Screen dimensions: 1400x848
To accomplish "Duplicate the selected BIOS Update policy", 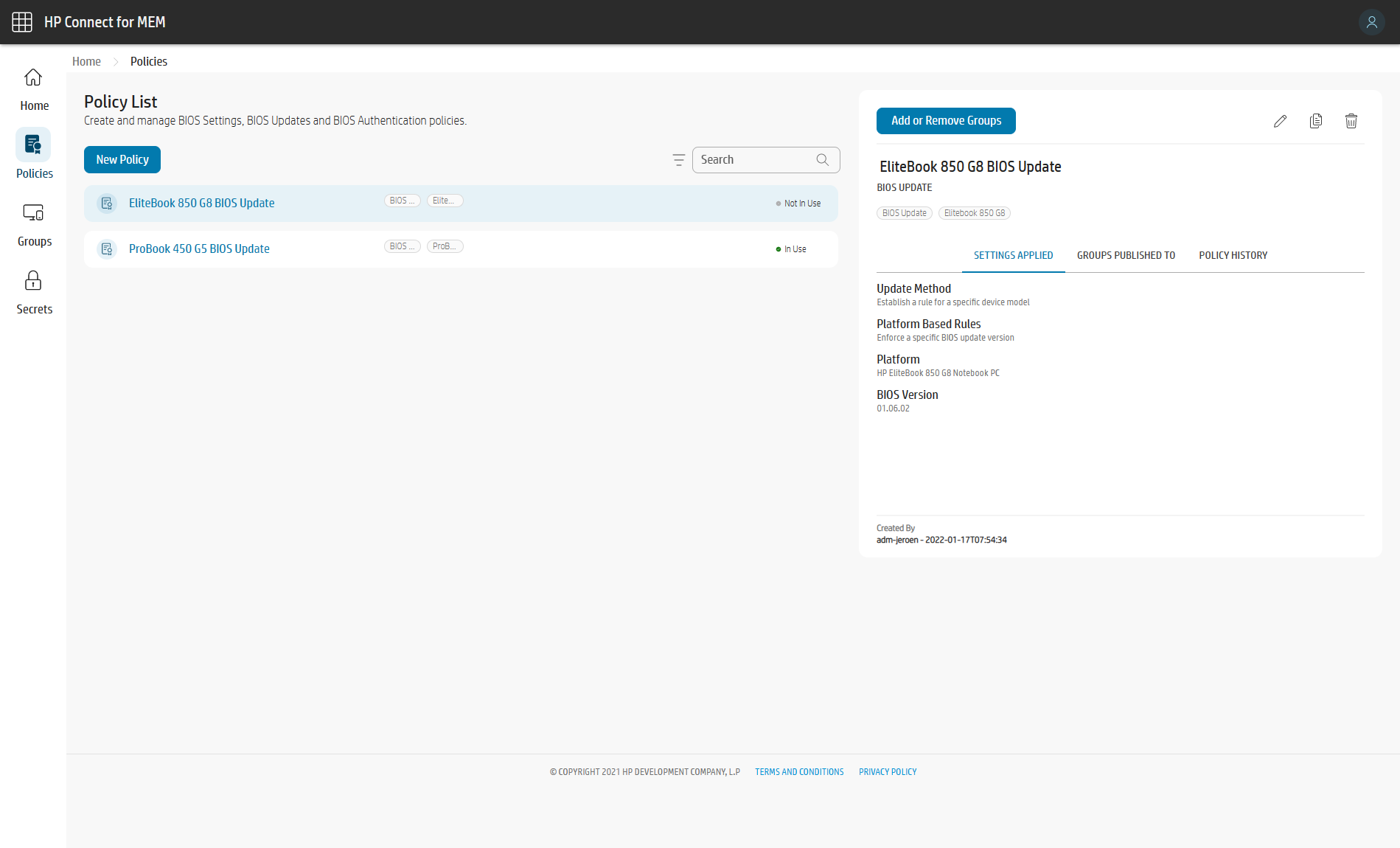I will 1315,121.
